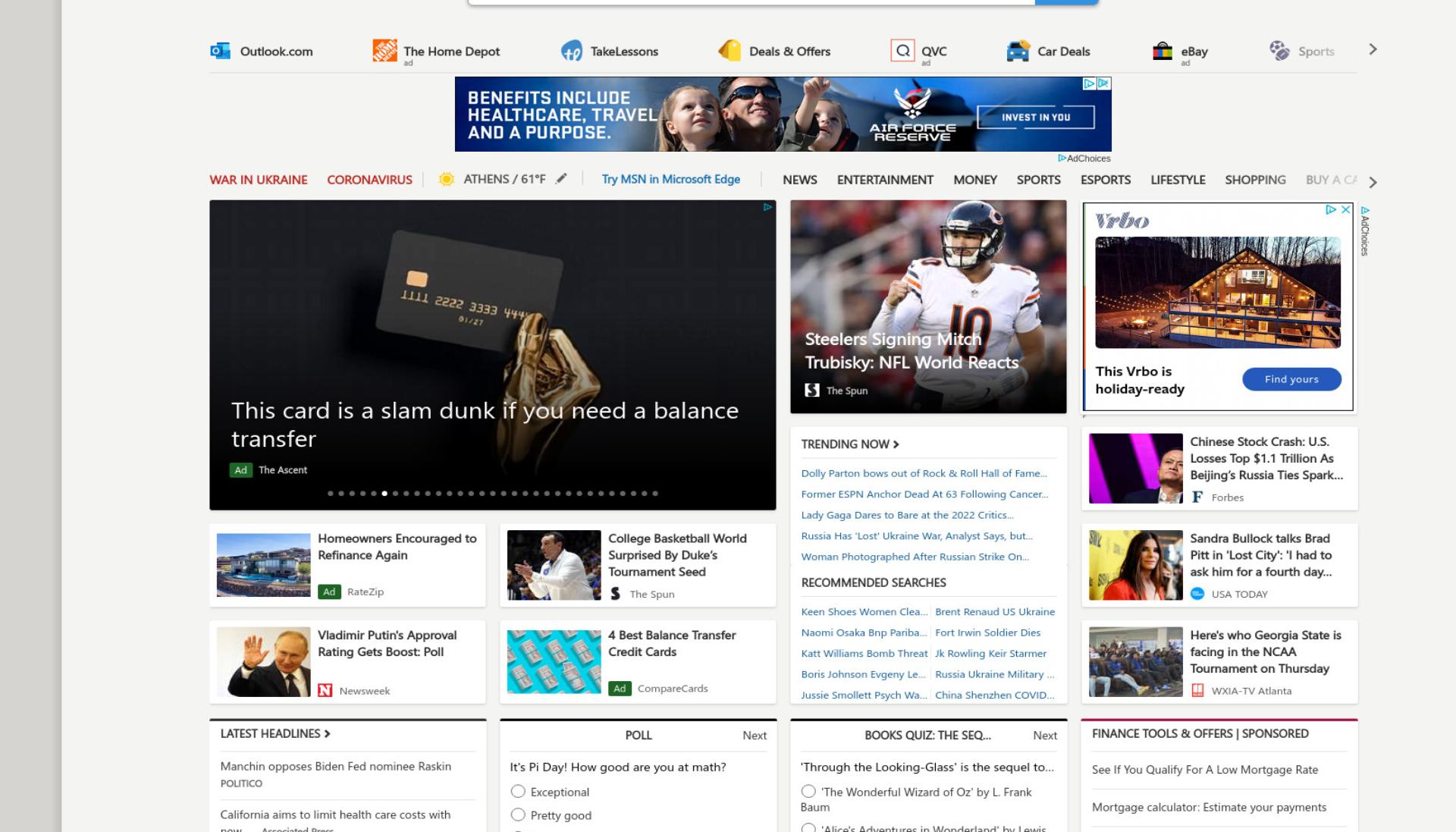
Task: Click the Deals & Offers tag icon
Action: pyautogui.click(x=730, y=51)
